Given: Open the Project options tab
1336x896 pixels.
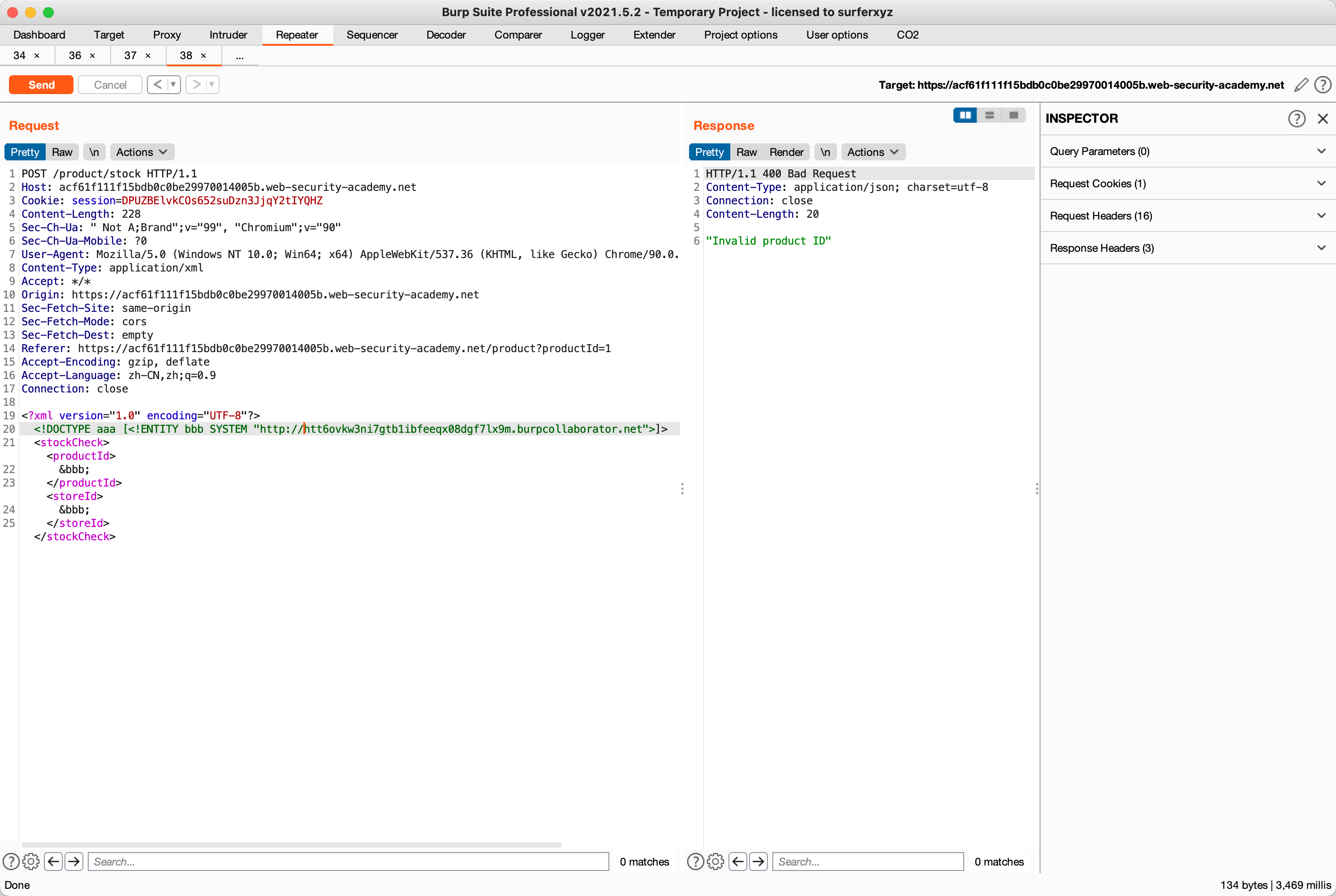Looking at the screenshot, I should tap(741, 35).
